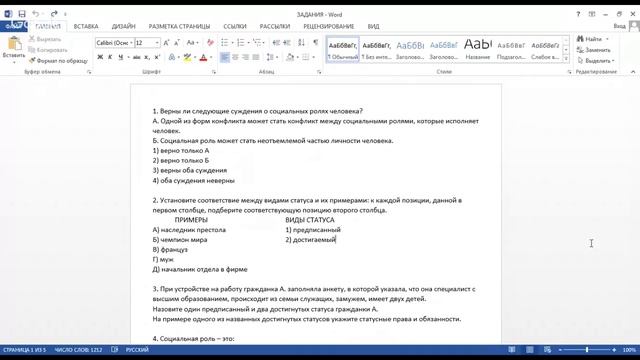Clear all formatting

[210, 42]
